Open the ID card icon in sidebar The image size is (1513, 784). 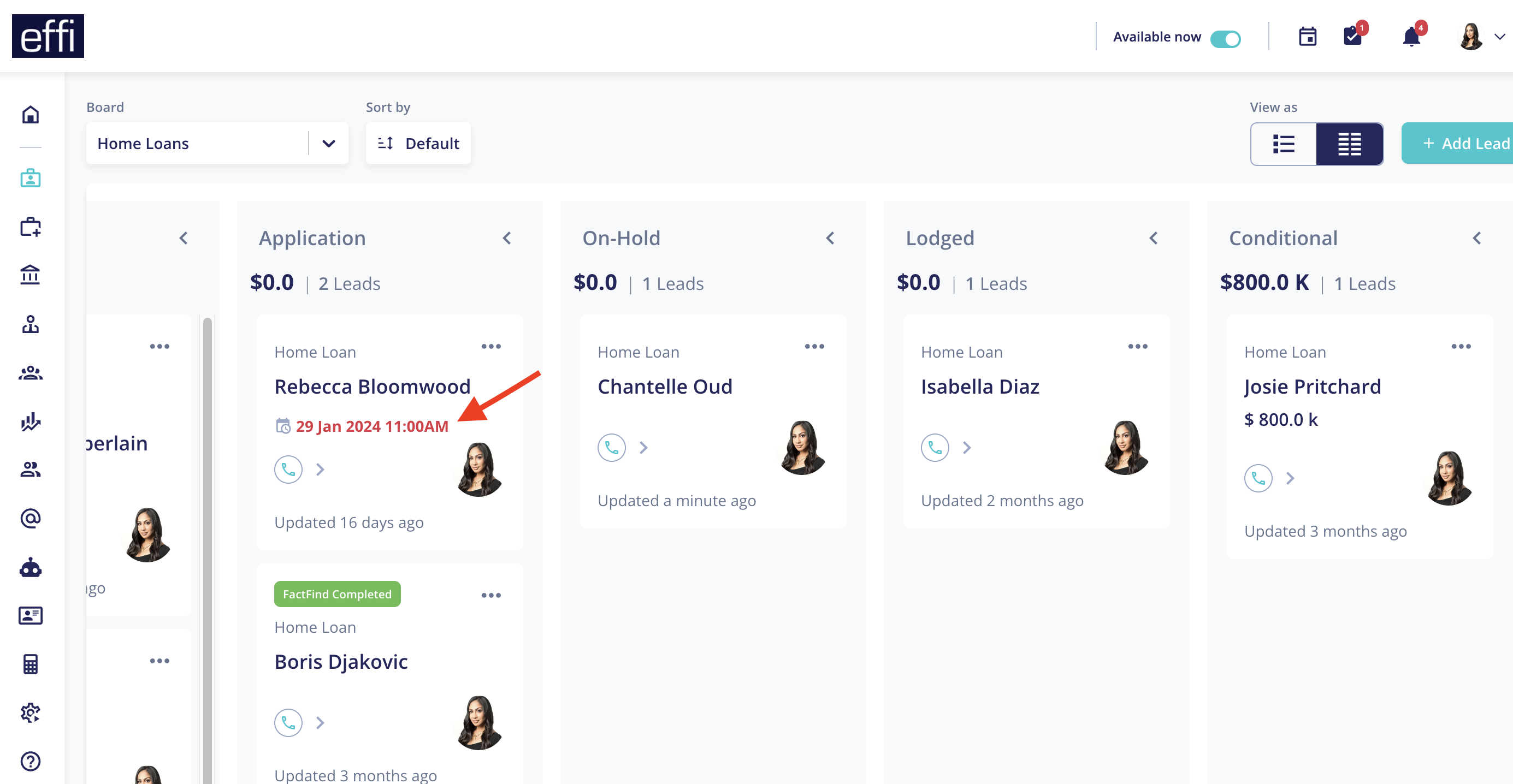click(31, 615)
